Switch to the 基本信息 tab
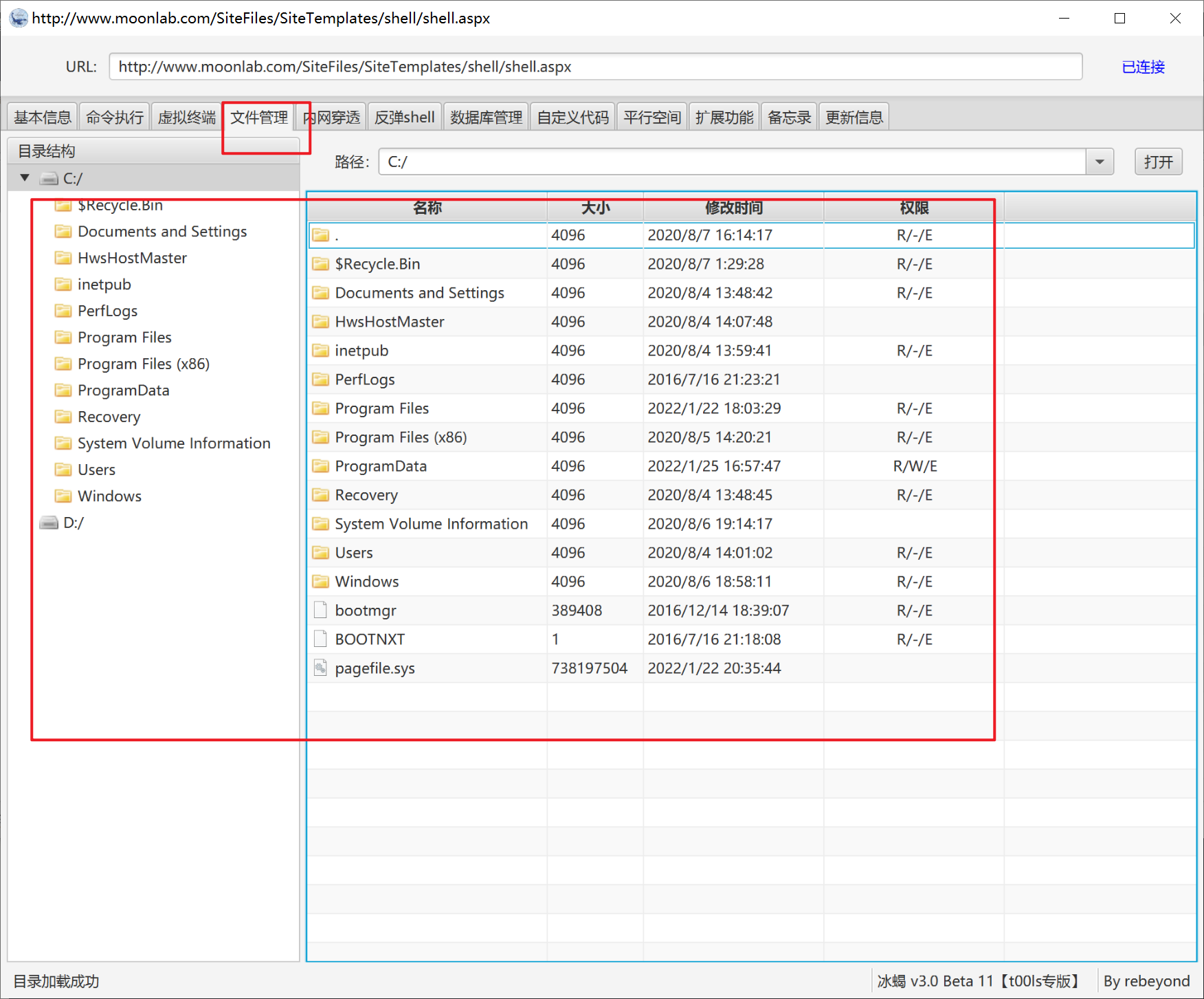The height and width of the screenshot is (999, 1204). [43, 117]
